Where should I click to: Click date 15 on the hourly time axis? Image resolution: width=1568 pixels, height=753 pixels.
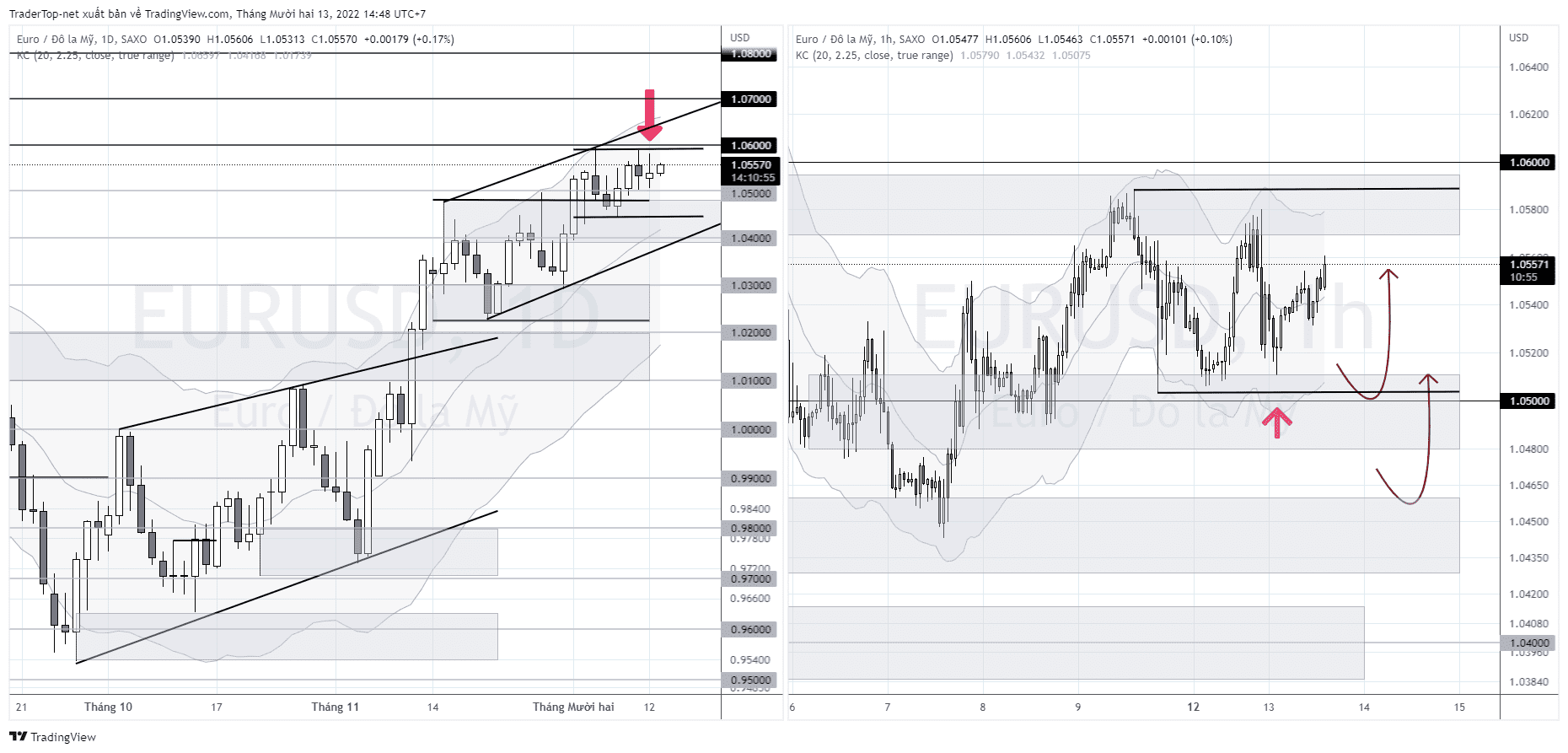[1459, 707]
